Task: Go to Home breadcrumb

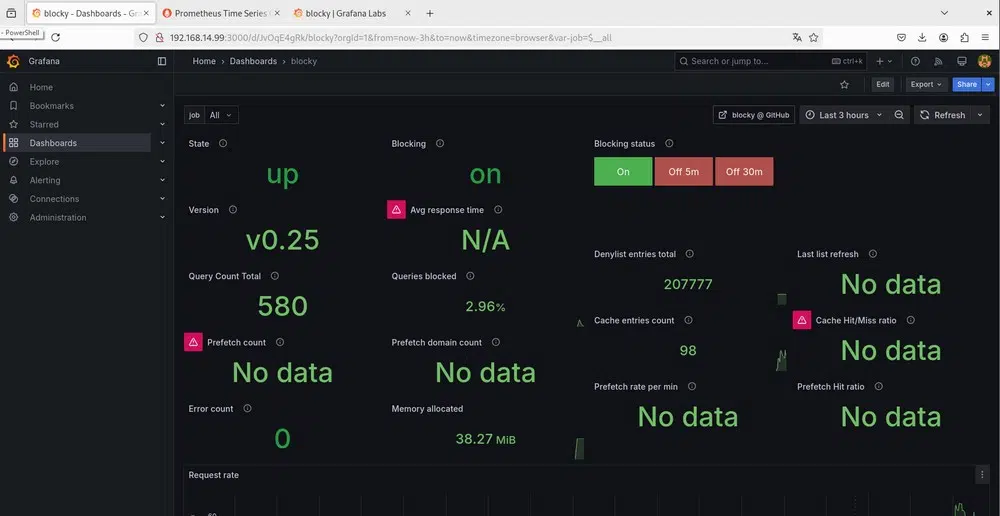Action: [x=204, y=61]
